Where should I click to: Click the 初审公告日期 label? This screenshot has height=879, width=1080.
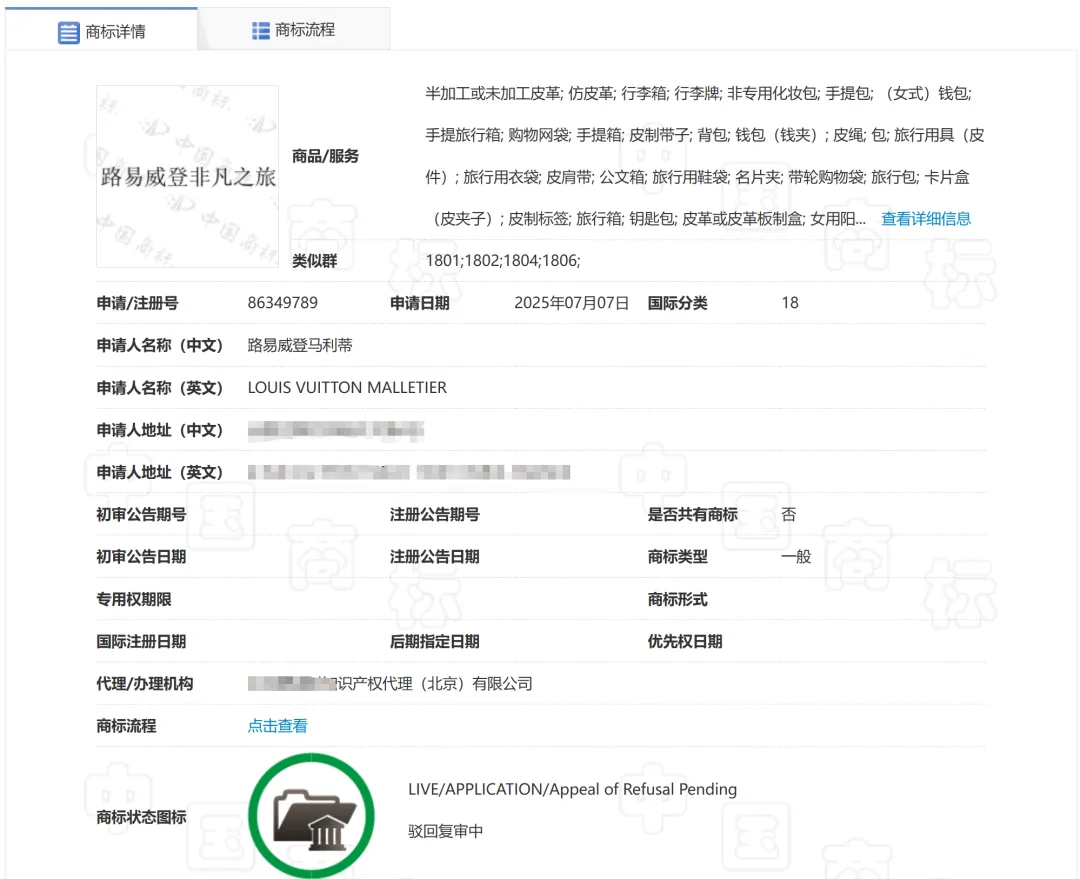coord(141,557)
